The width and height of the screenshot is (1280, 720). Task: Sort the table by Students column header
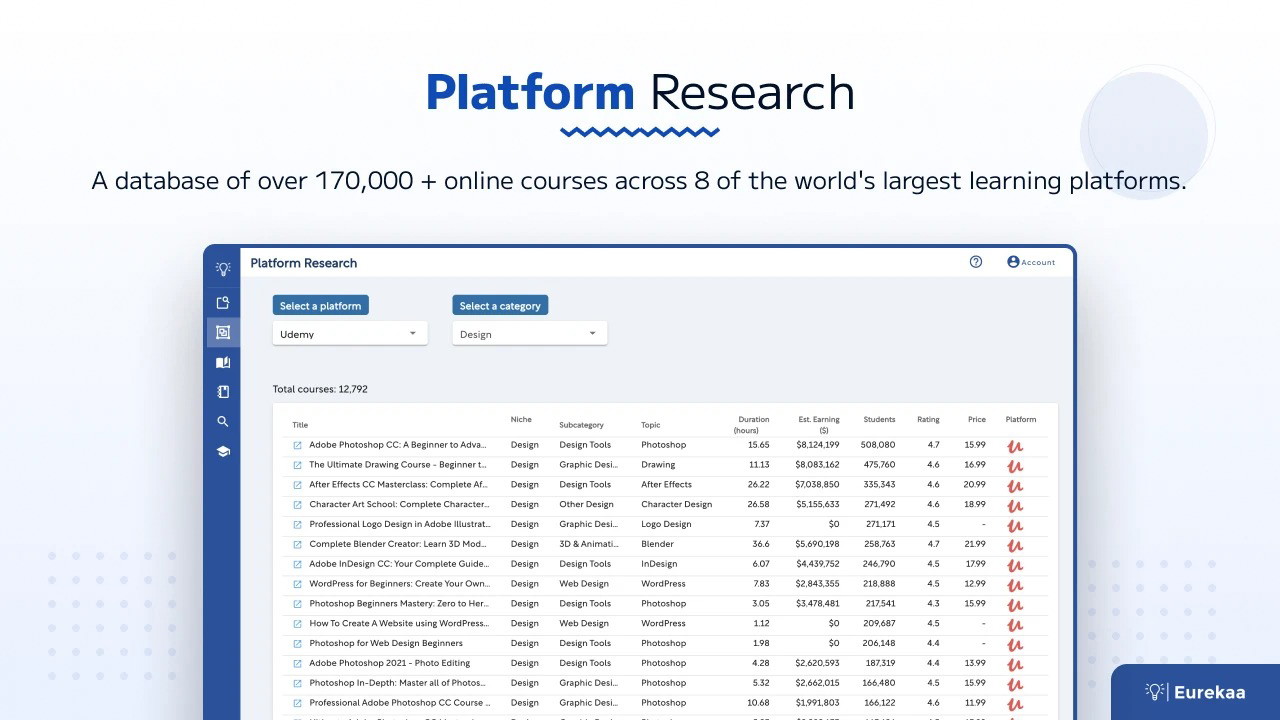coord(879,420)
